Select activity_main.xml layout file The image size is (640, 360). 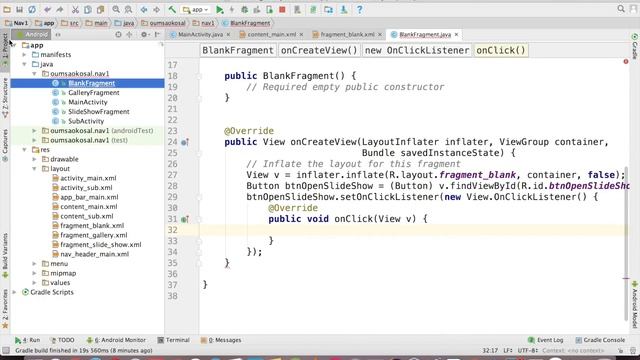point(88,178)
